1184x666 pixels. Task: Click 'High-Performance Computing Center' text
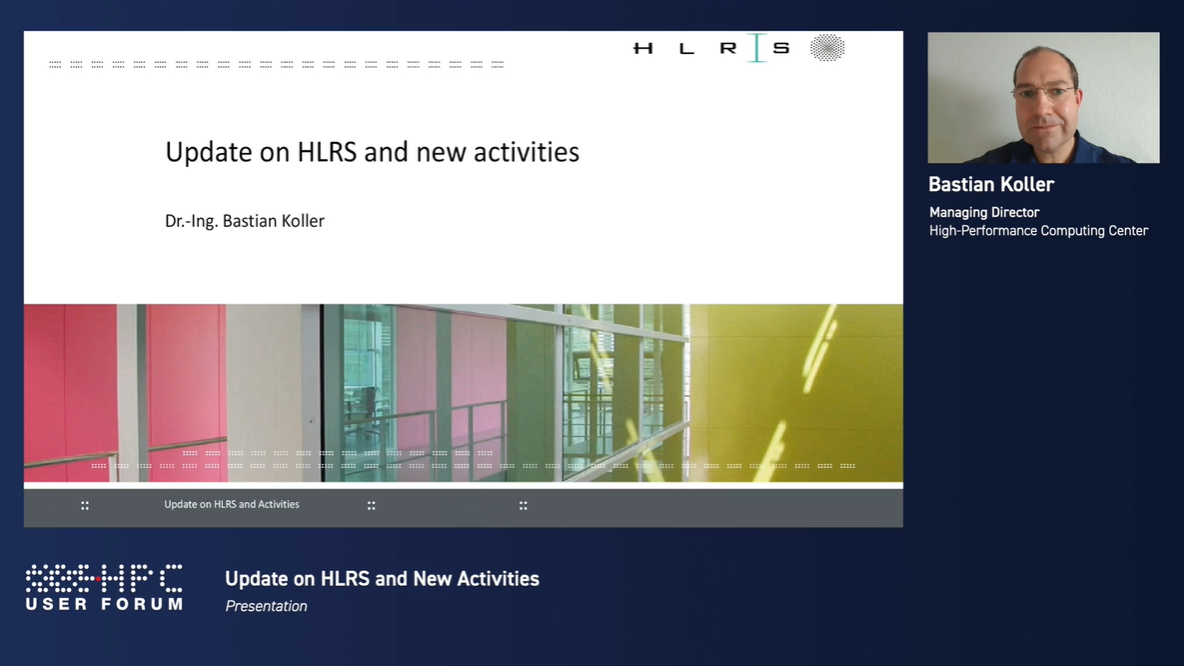[x=1038, y=230]
